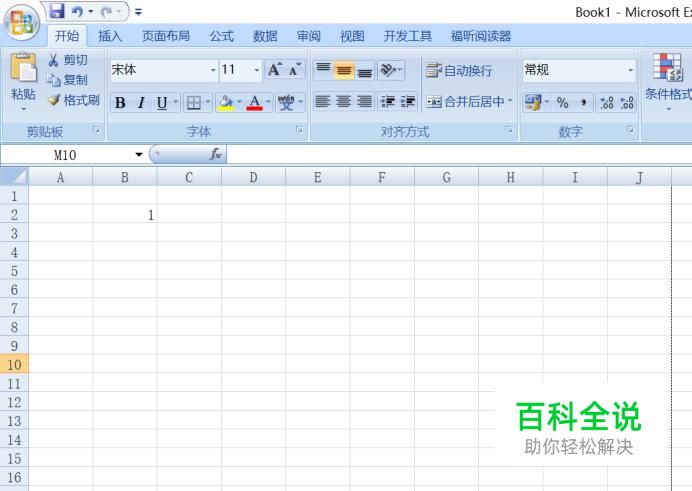
Task: Align cell text left
Action: click(x=323, y=102)
